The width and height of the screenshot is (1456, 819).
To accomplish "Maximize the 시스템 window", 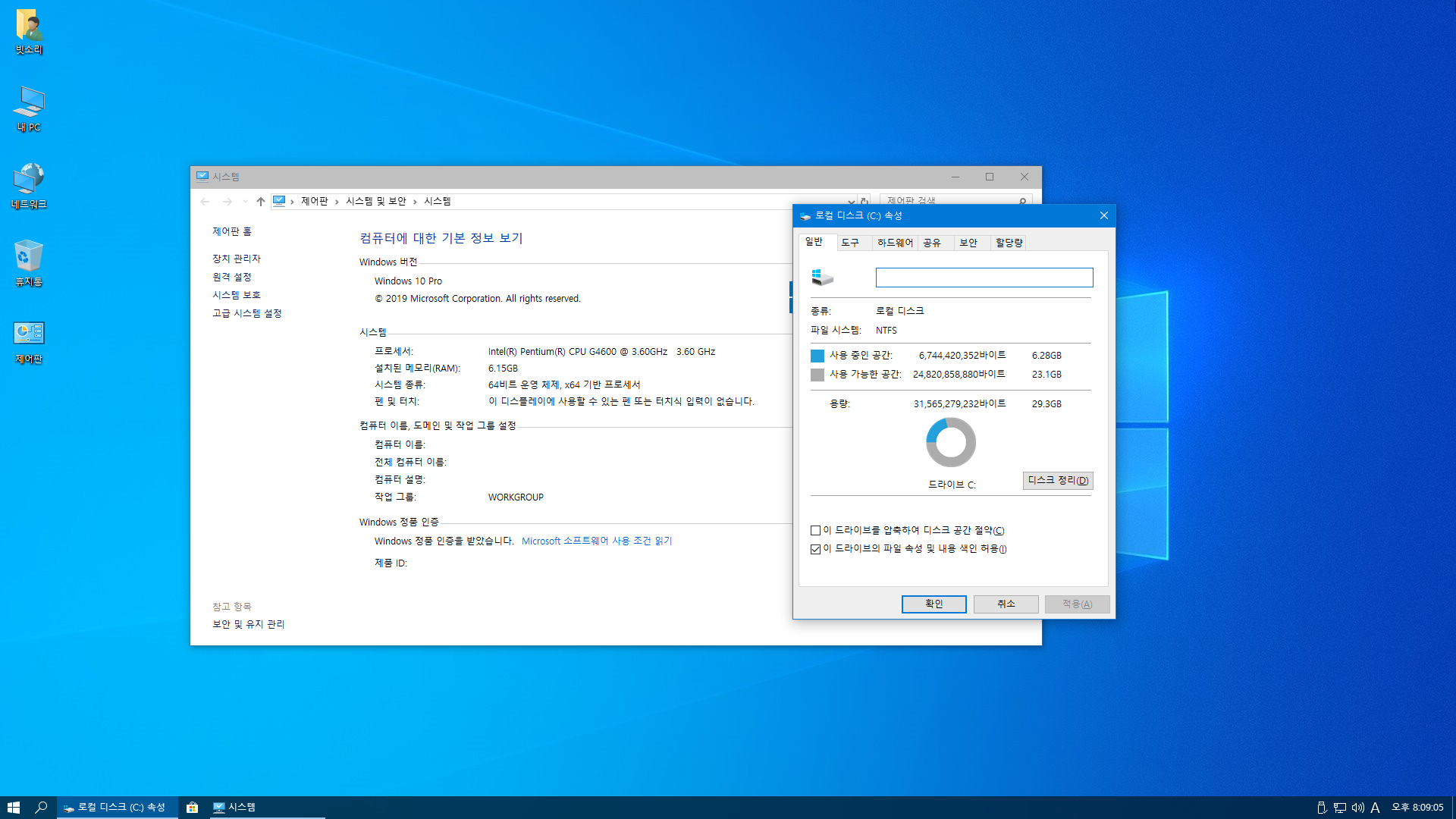I will [990, 177].
